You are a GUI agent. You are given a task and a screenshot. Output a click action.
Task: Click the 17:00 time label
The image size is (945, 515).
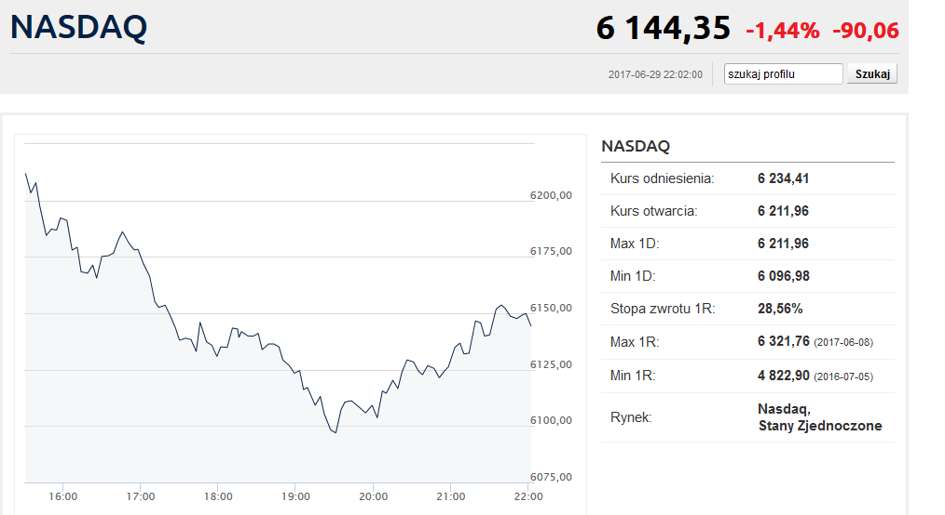pyautogui.click(x=140, y=496)
